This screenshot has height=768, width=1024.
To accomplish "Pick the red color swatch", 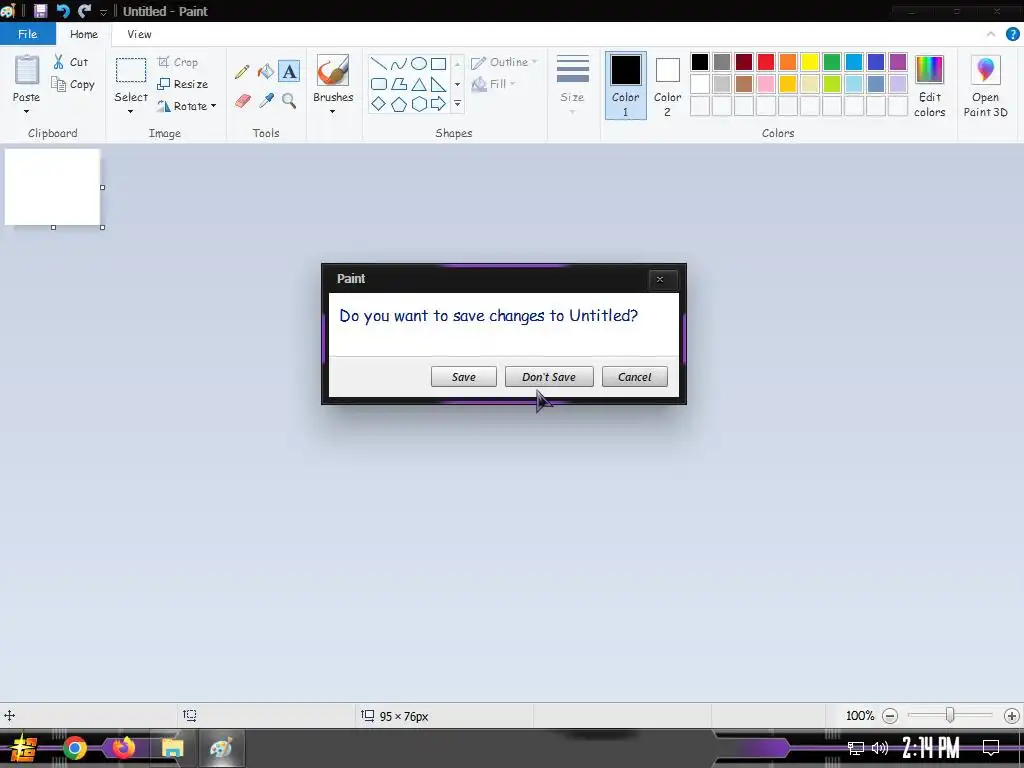I will click(765, 62).
